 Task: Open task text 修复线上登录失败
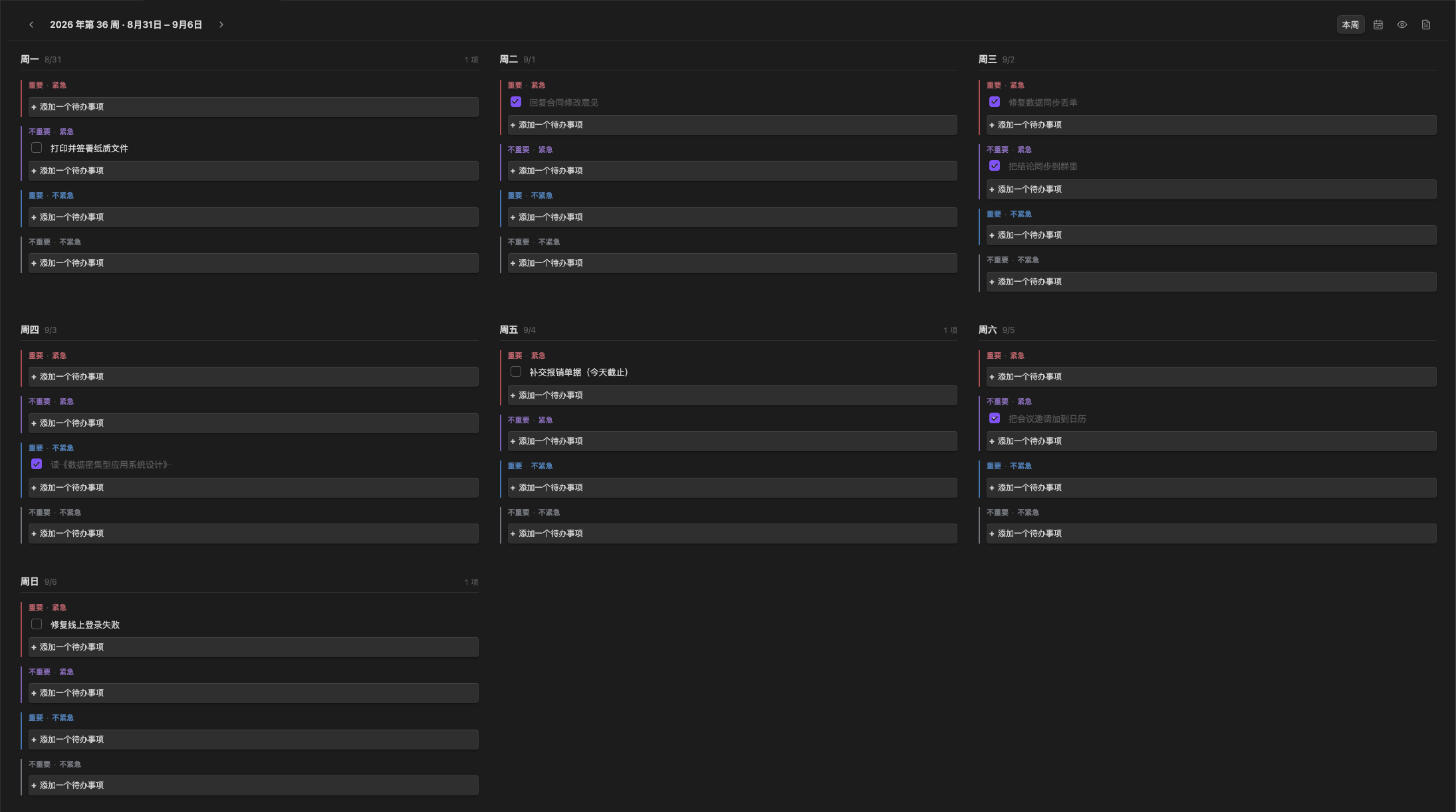coord(85,625)
